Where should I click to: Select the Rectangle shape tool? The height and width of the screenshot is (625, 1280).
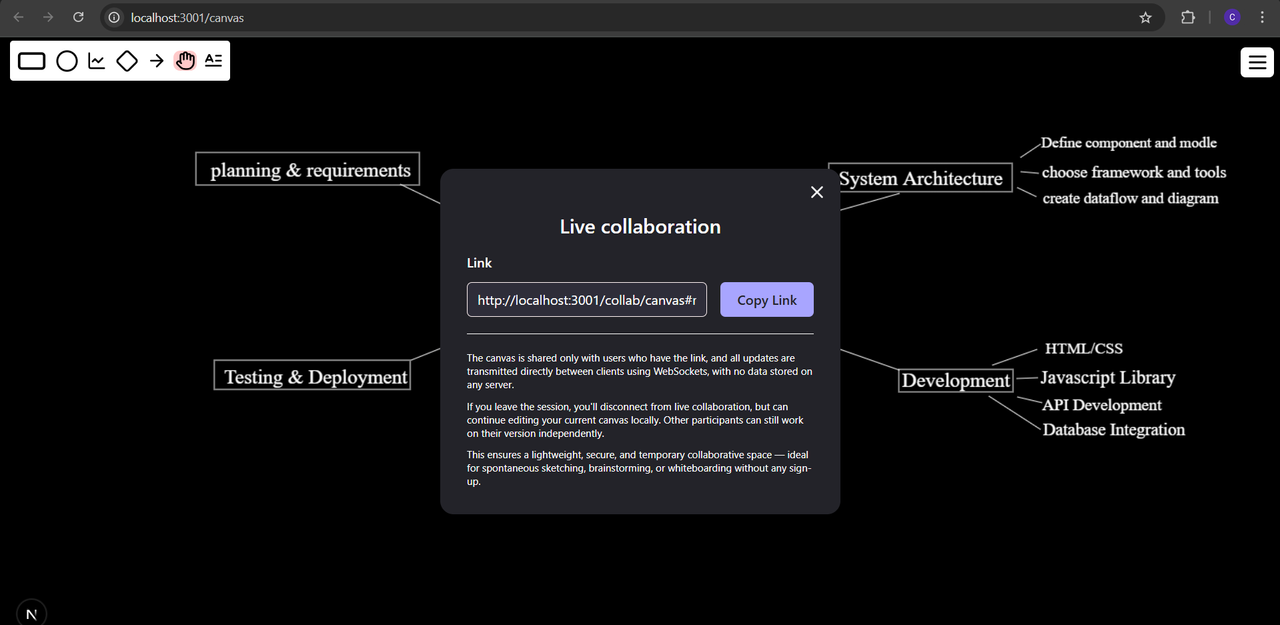pos(32,61)
